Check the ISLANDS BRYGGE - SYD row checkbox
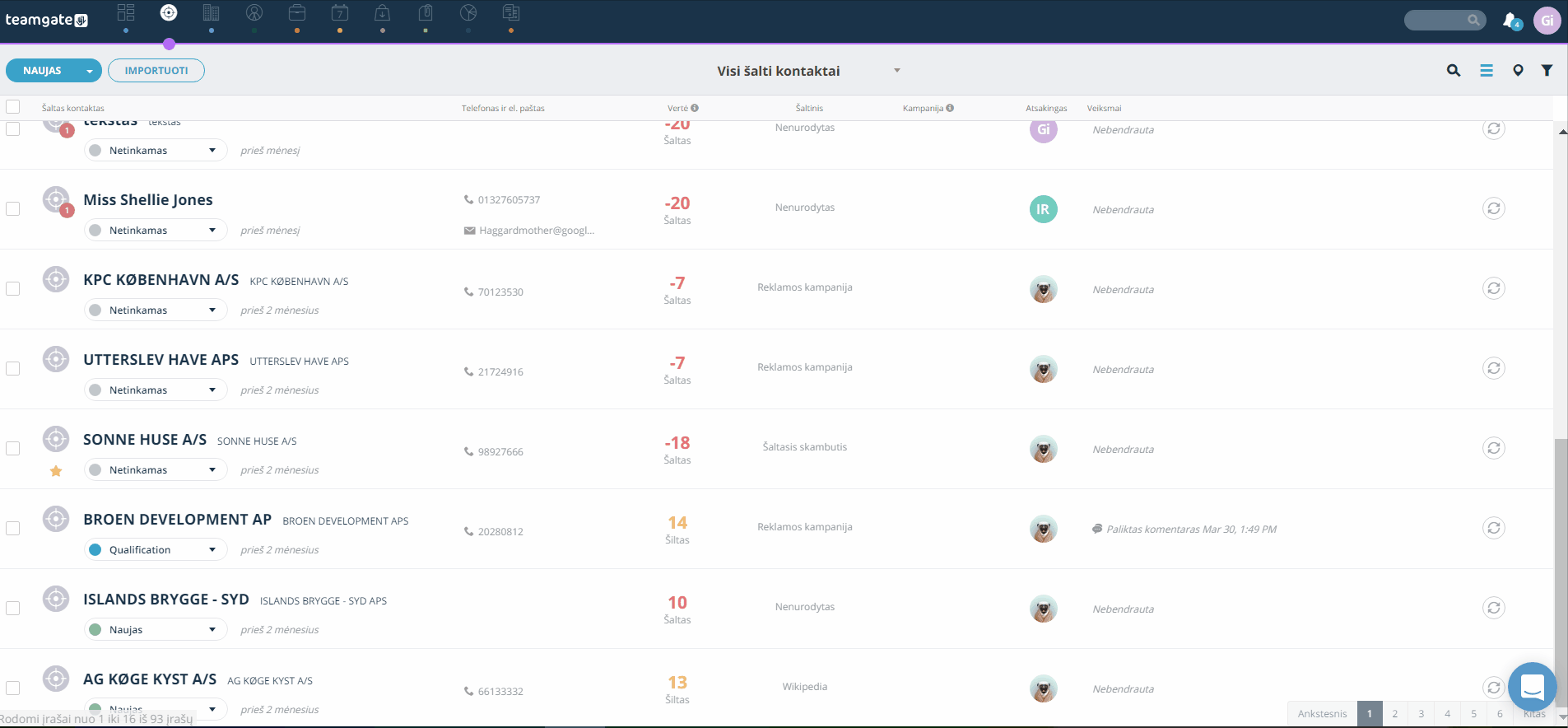The height and width of the screenshot is (728, 1568). tap(13, 609)
